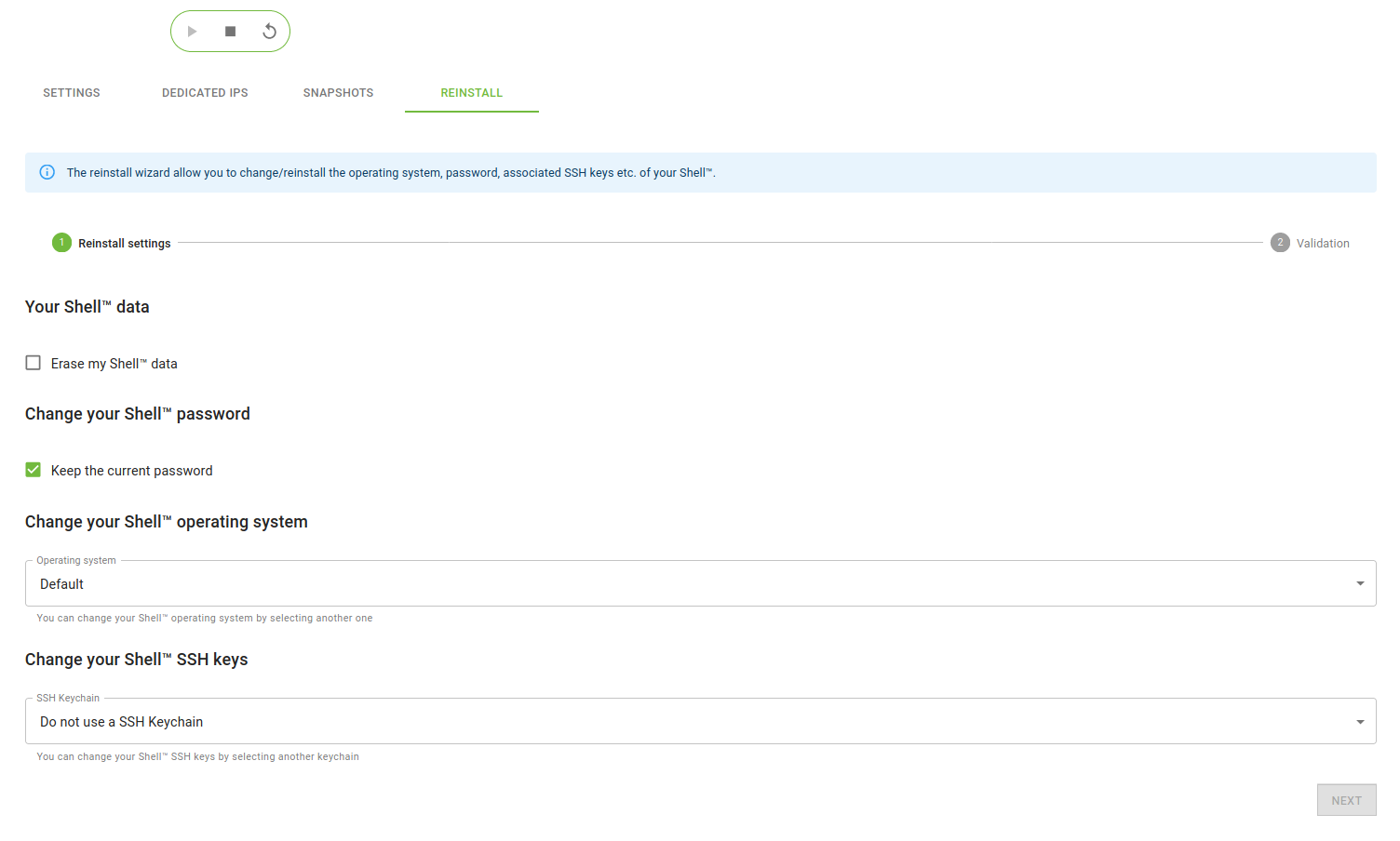This screenshot has width=1400, height=841.
Task: Click the Erase my Shell data label
Action: [114, 364]
